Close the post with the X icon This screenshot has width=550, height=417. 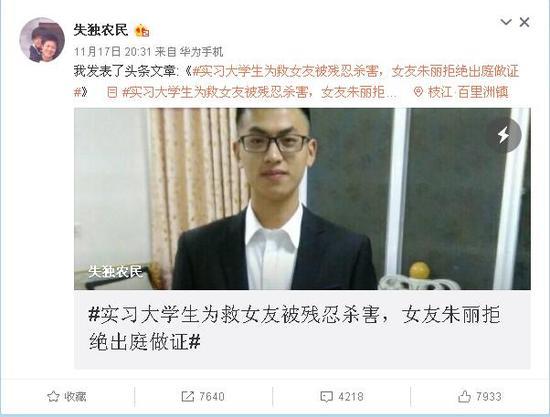pos(525,22)
